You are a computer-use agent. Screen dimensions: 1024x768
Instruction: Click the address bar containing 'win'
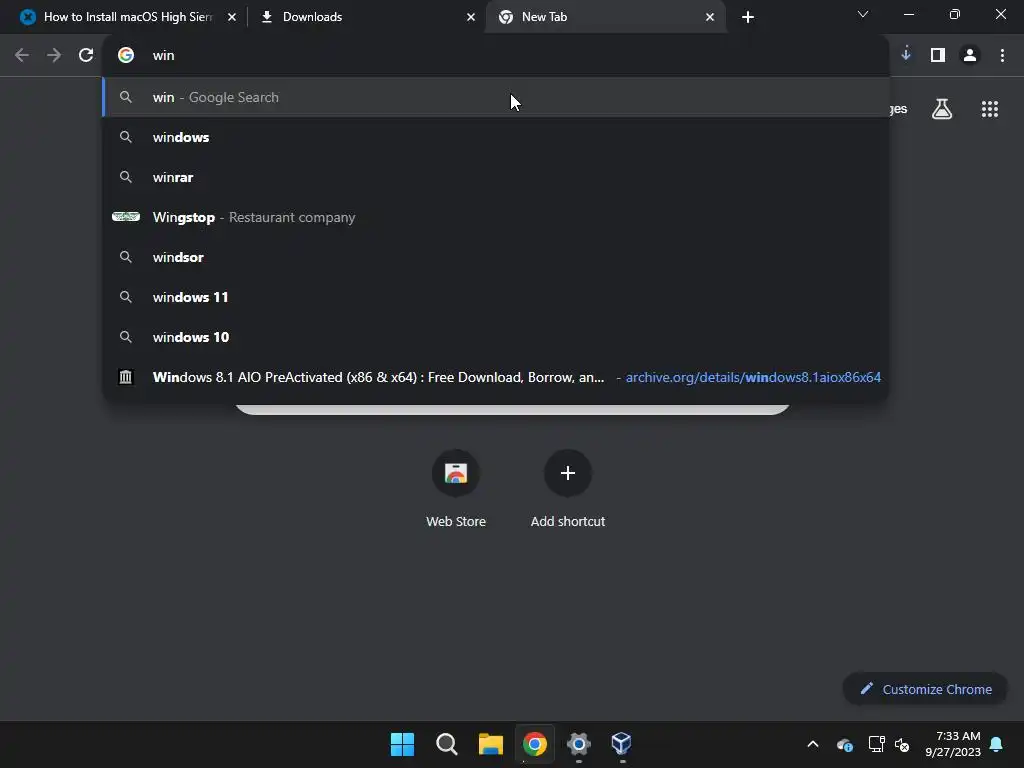[496, 56]
